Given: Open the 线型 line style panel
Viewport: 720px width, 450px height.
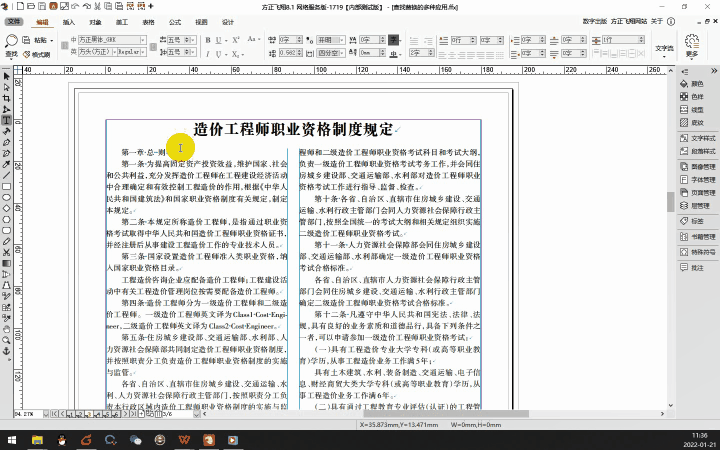Looking at the screenshot, I should [692, 110].
